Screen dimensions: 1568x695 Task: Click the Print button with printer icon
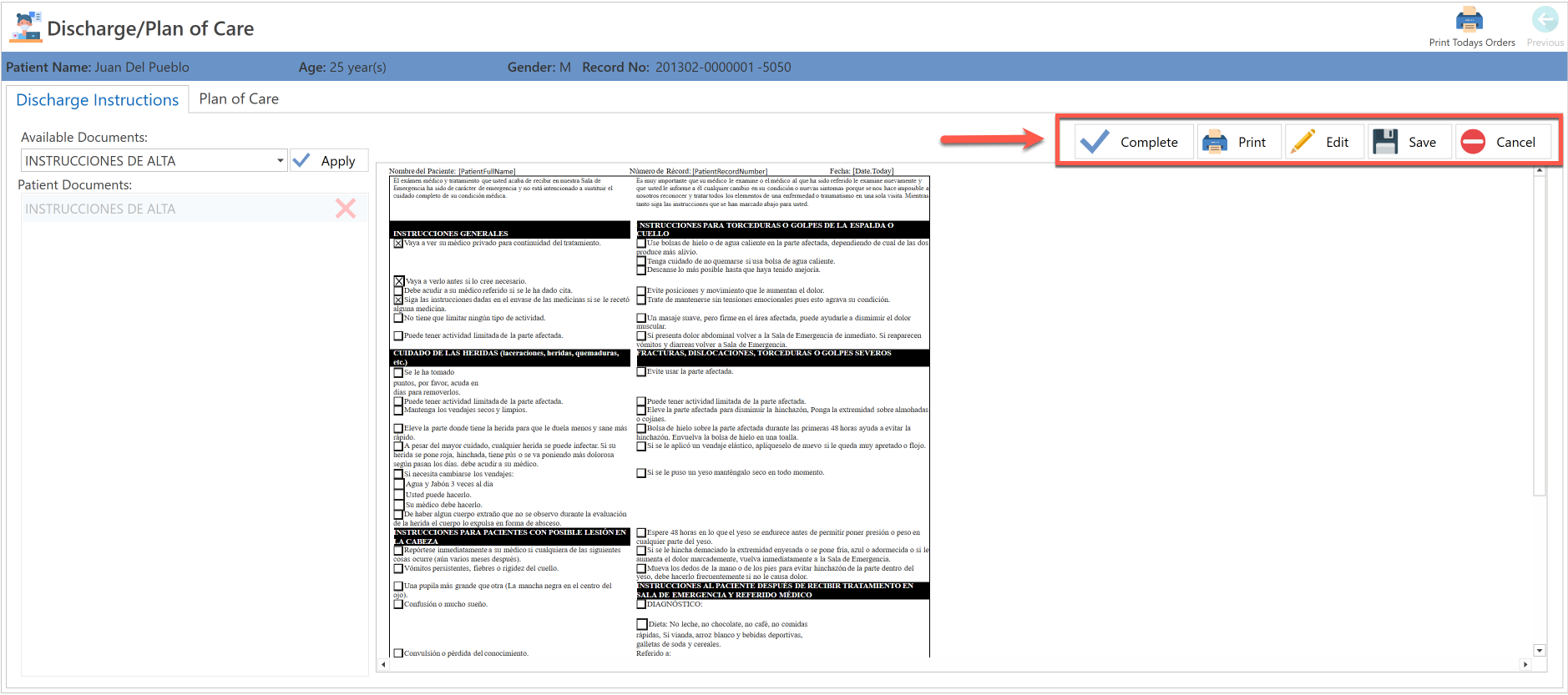click(1239, 142)
